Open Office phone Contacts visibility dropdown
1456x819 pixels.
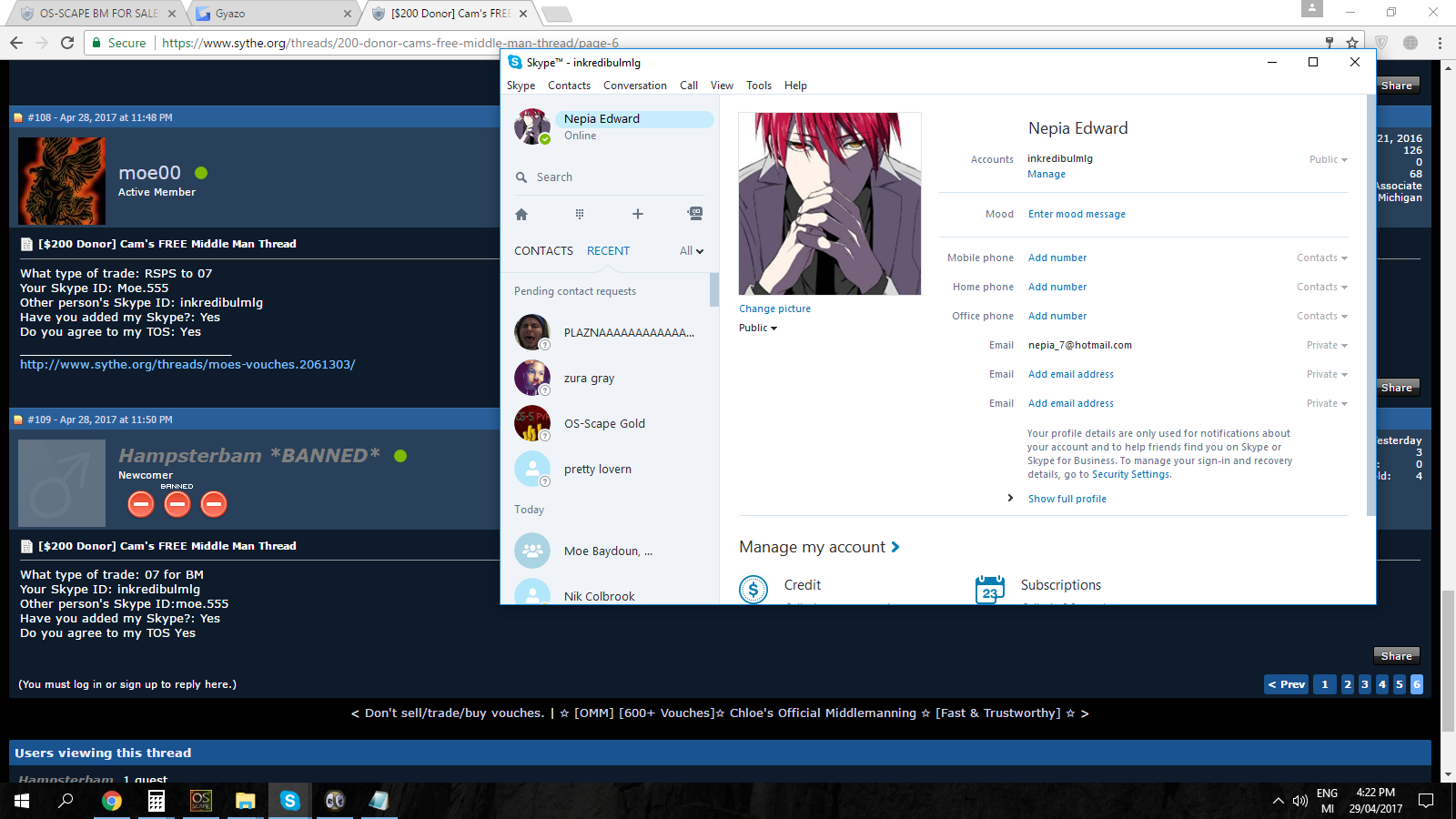point(1322,316)
